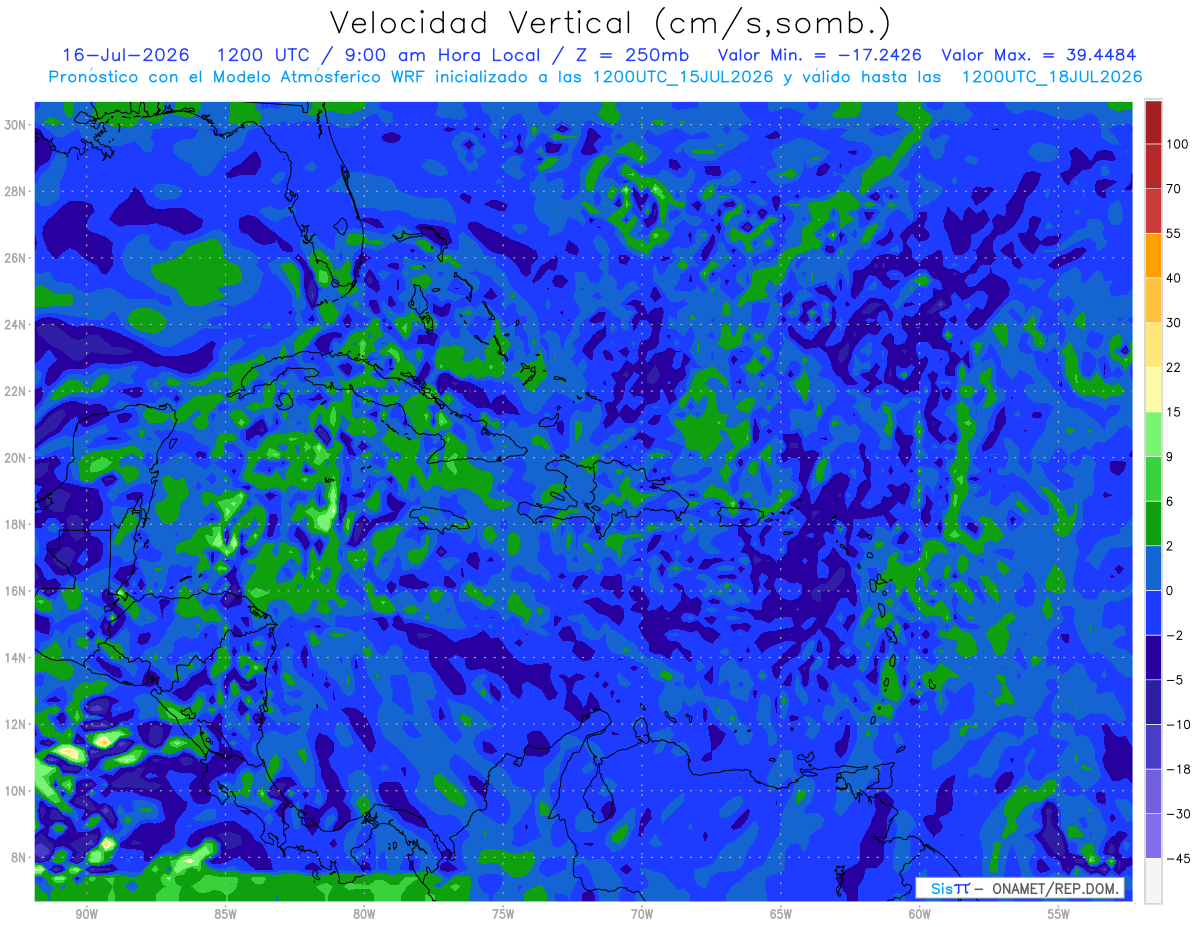Click the latitude label "18N"
The image size is (1200, 927).
16,525
